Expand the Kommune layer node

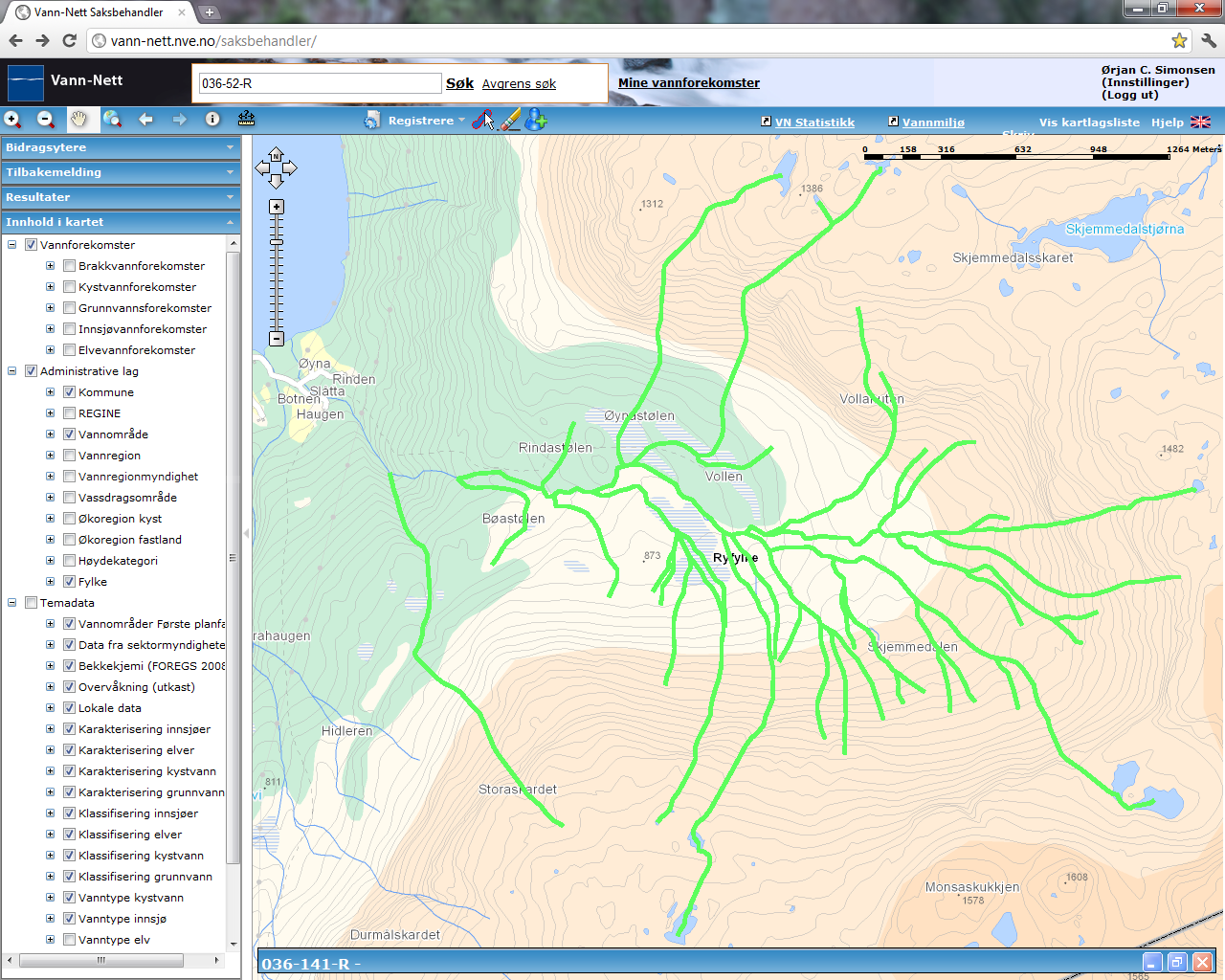pos(51,392)
